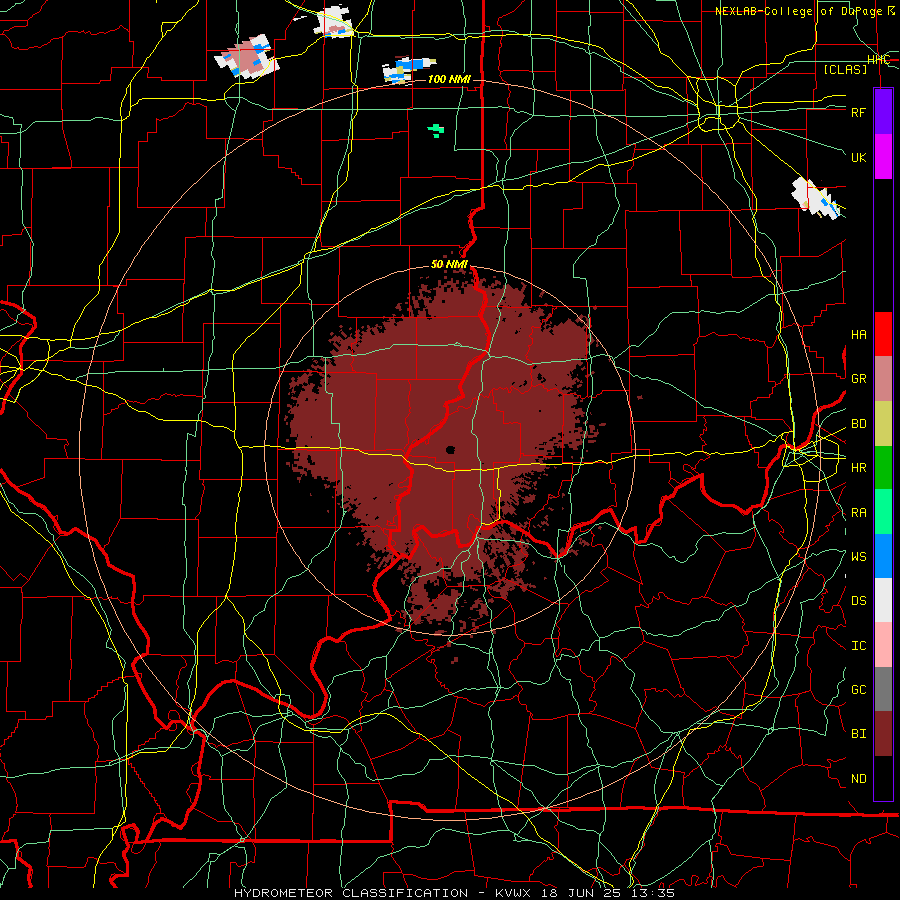Click the 'GR' legend label

click(858, 379)
